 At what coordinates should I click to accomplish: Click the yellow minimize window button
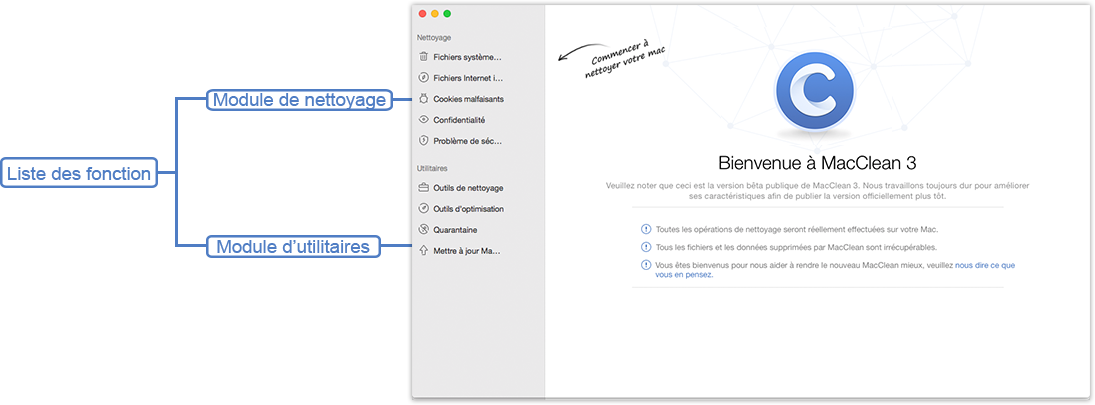tap(434, 13)
